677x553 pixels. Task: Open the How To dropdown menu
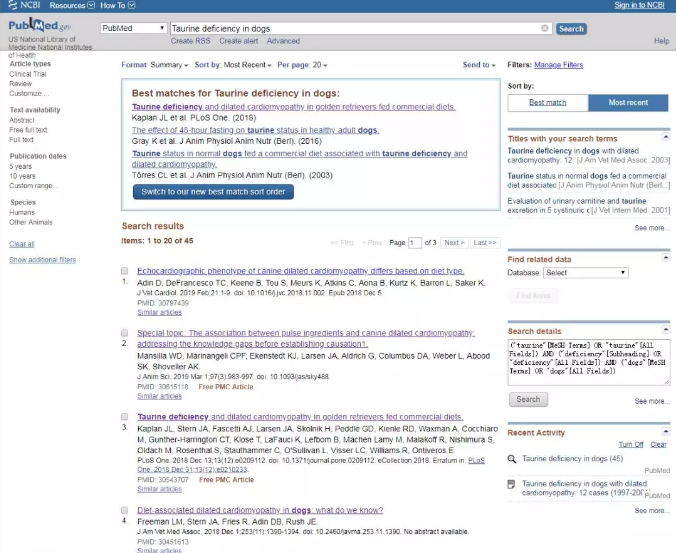tap(117, 5)
